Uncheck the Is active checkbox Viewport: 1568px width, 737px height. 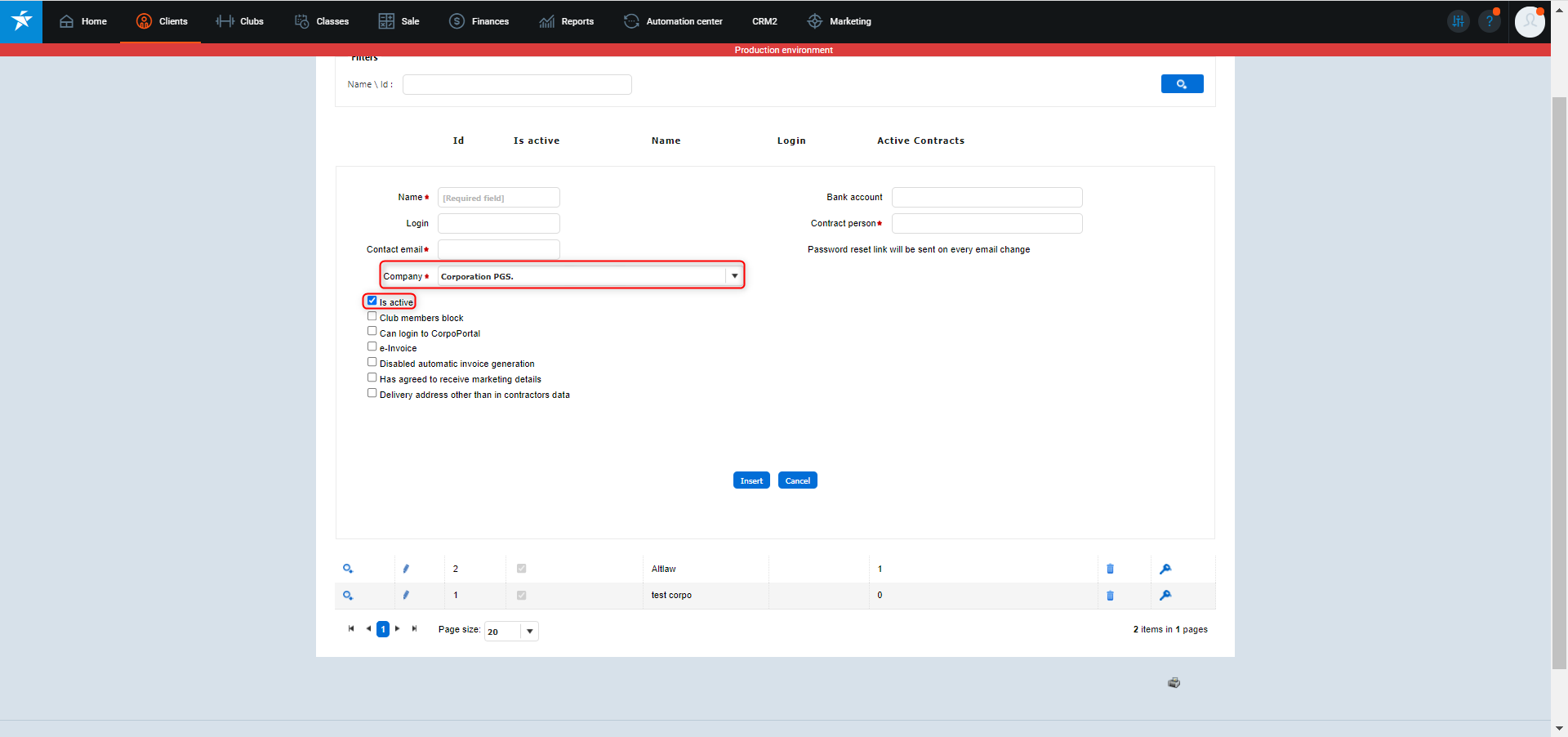coord(372,301)
